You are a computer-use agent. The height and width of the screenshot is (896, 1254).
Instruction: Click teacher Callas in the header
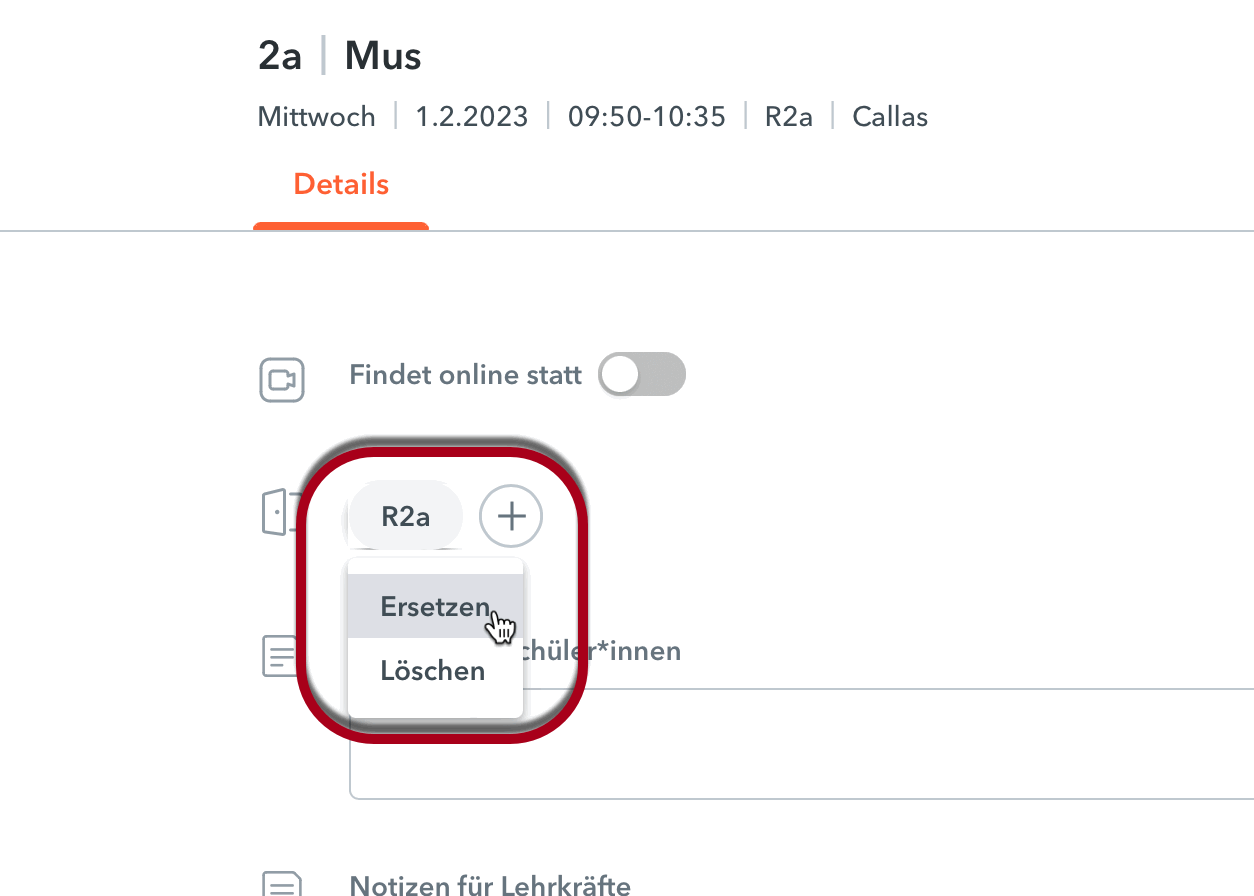pos(890,117)
